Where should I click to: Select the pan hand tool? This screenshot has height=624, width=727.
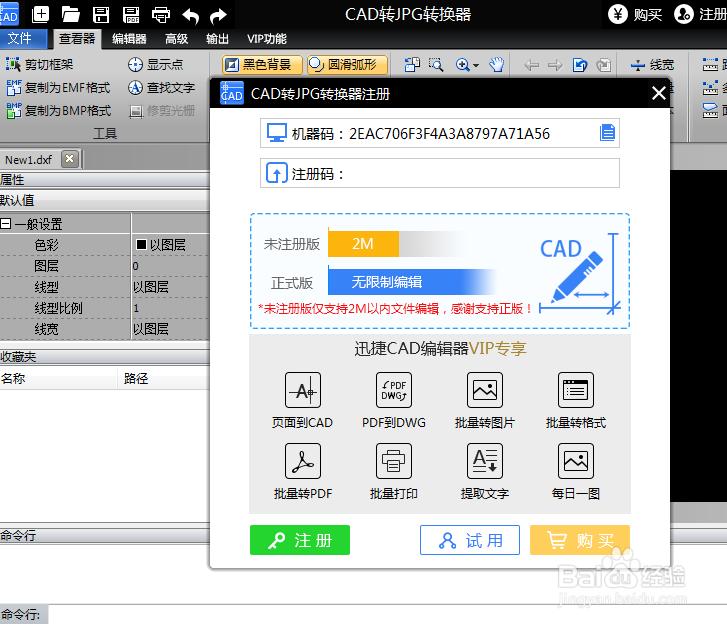coord(497,65)
